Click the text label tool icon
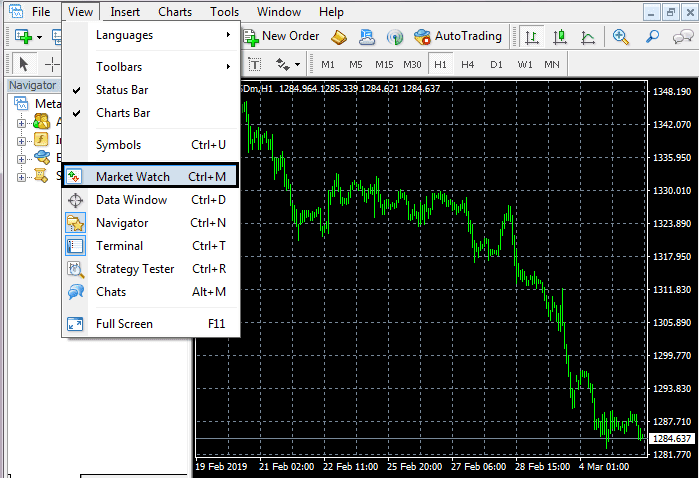Viewport: 699px width, 478px height. (254, 64)
